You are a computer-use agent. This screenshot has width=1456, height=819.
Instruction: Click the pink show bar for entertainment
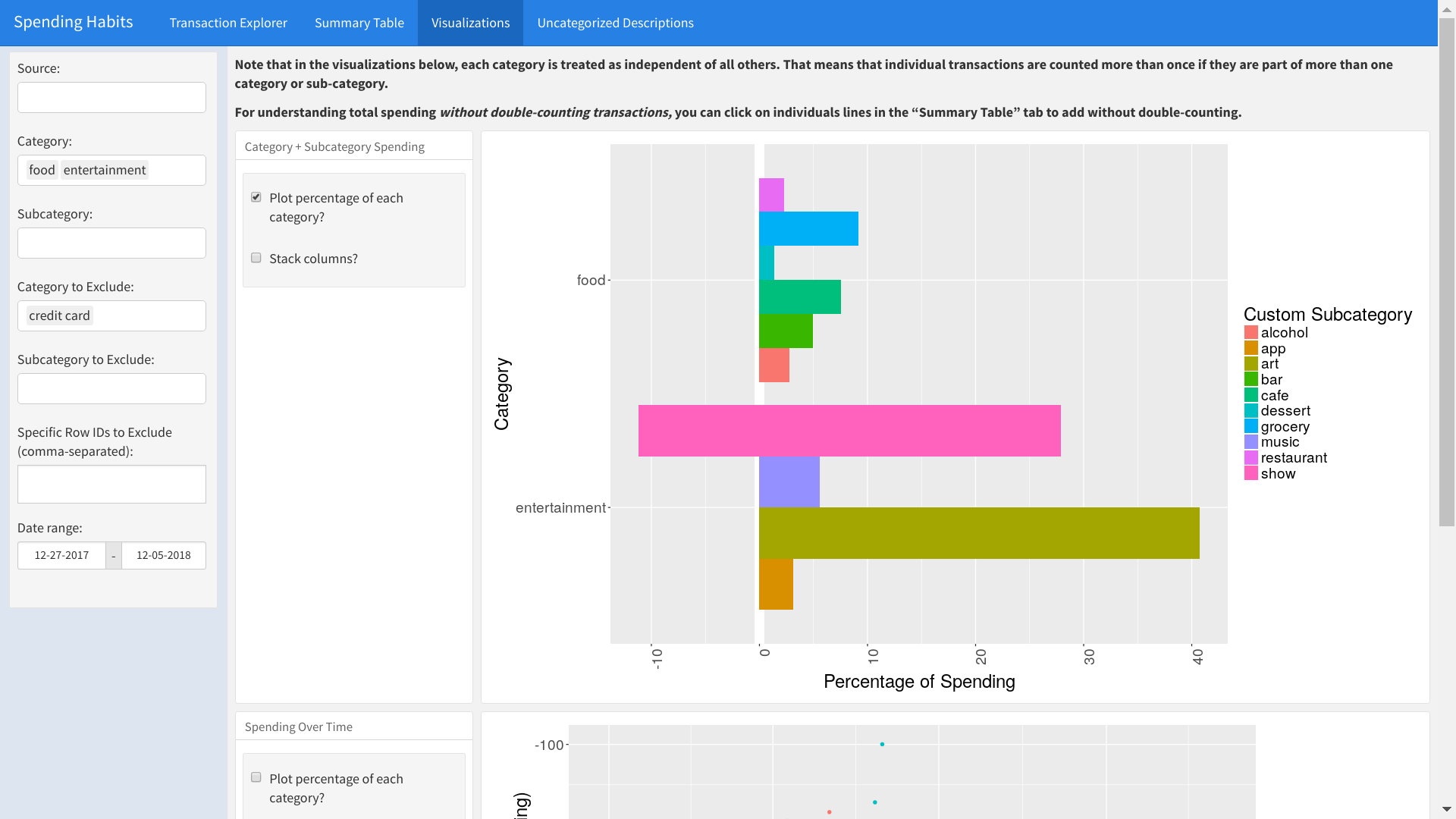pos(849,431)
